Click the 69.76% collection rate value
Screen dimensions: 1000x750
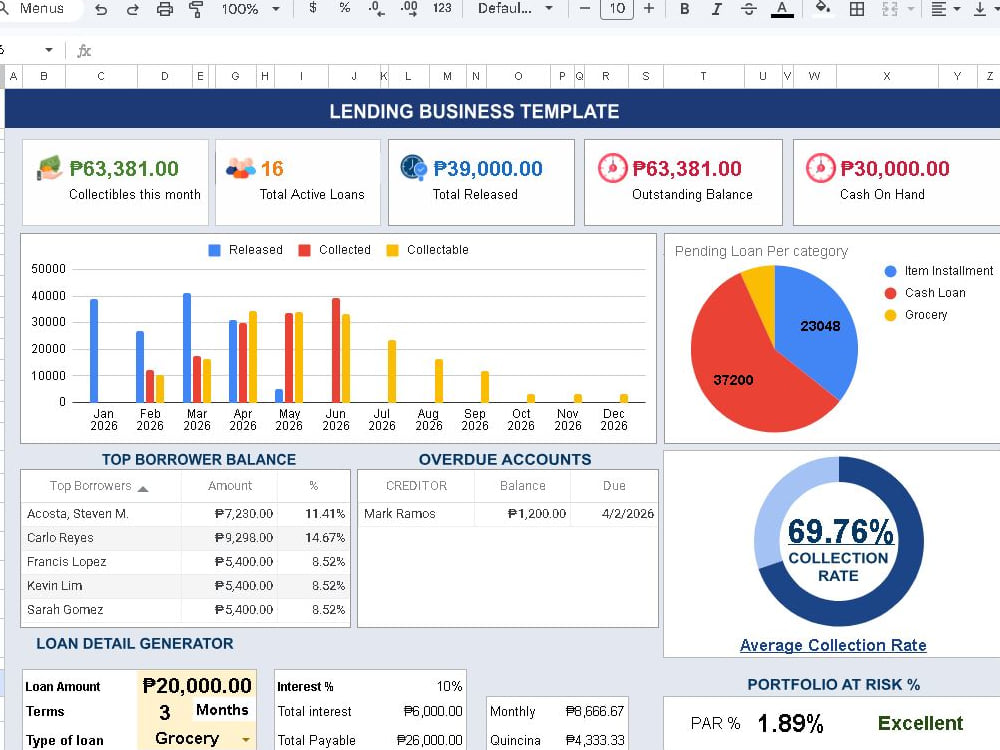point(841,531)
